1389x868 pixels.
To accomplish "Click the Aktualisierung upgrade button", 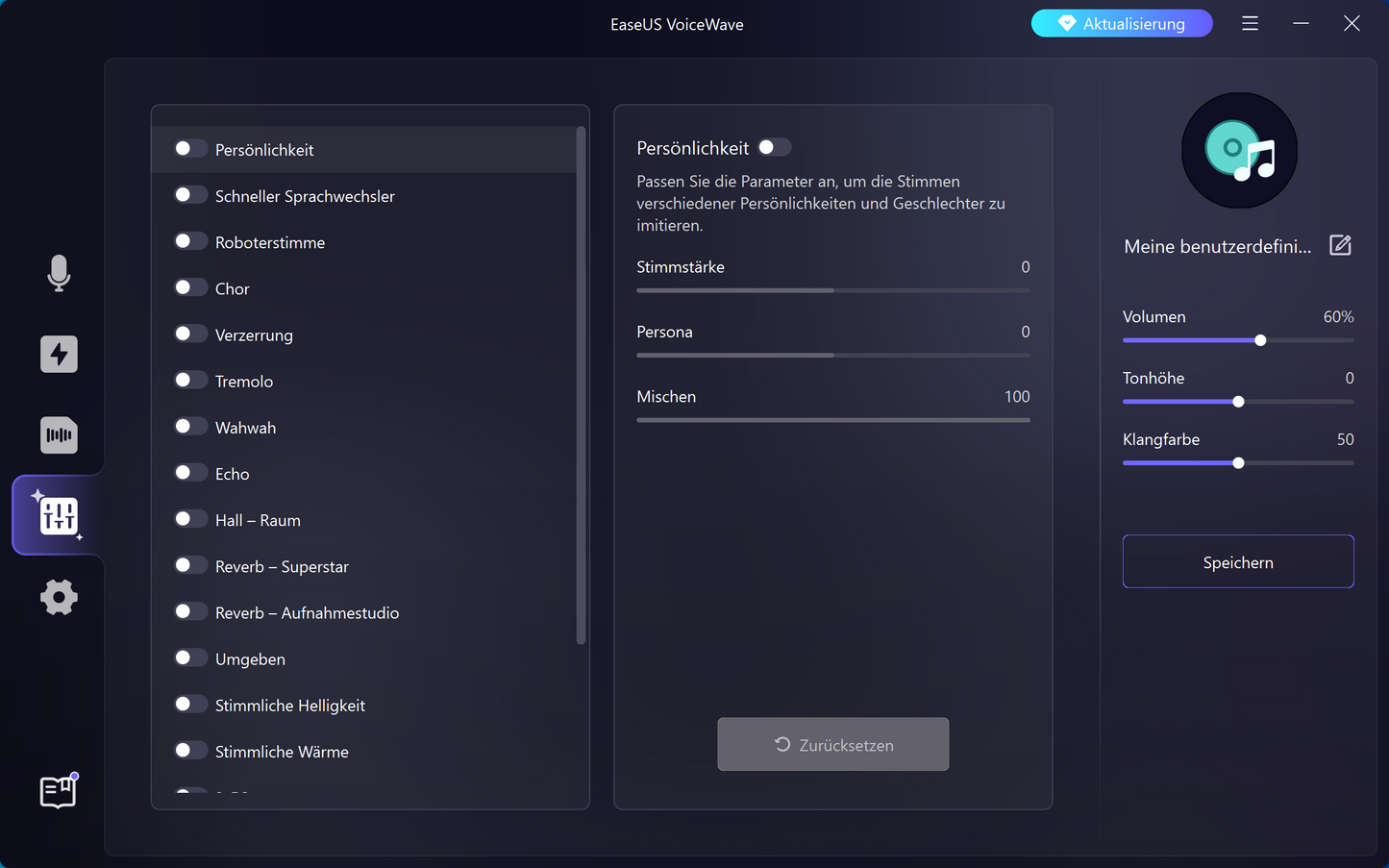I will coord(1122,23).
